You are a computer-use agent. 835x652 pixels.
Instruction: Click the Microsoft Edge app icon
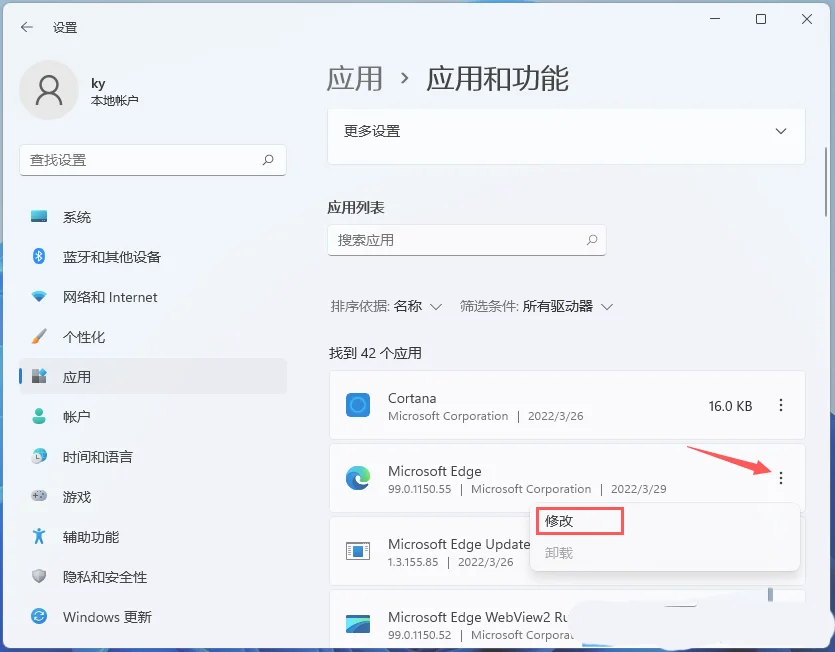[x=358, y=478]
